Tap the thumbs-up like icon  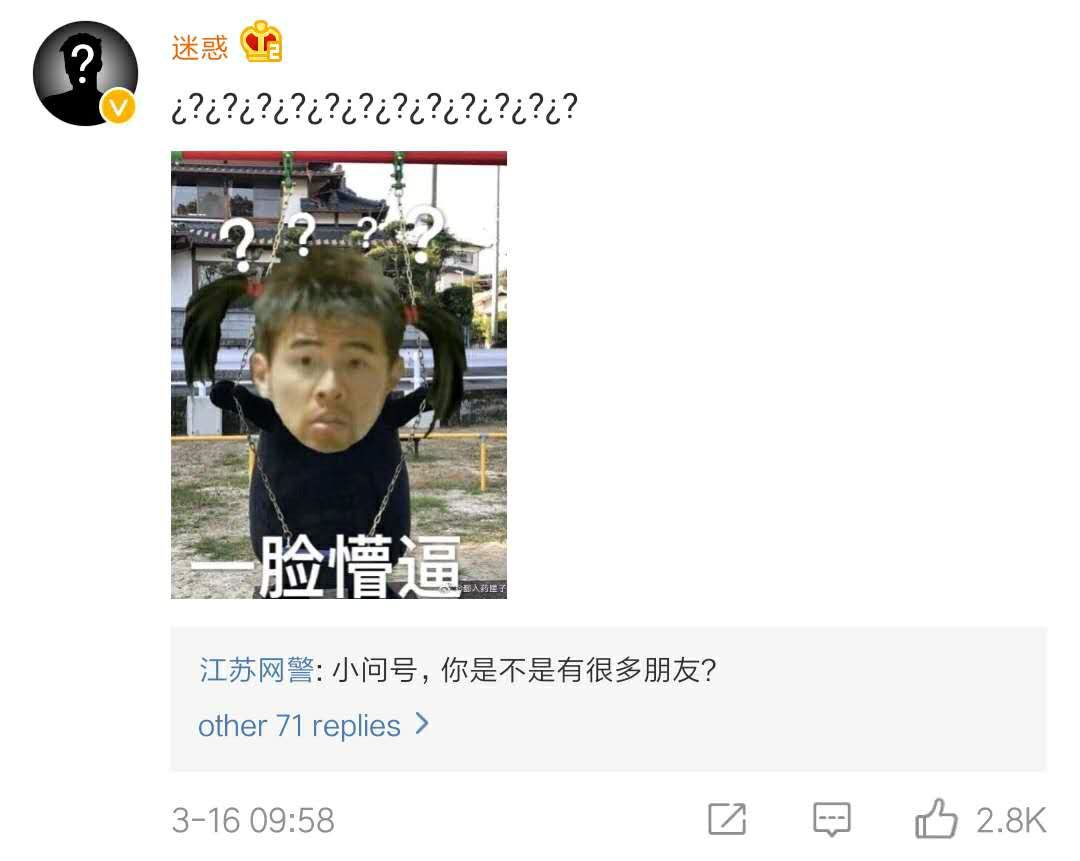coord(935,819)
